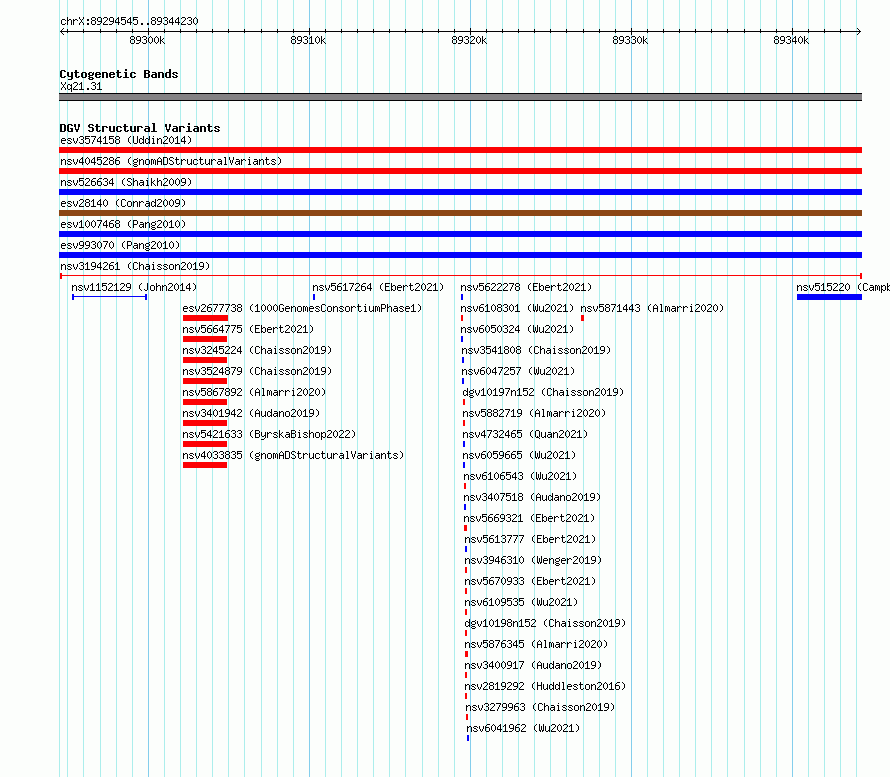Click the red marker under nsv5871443
The image size is (890, 777).
pyautogui.click(x=582, y=318)
